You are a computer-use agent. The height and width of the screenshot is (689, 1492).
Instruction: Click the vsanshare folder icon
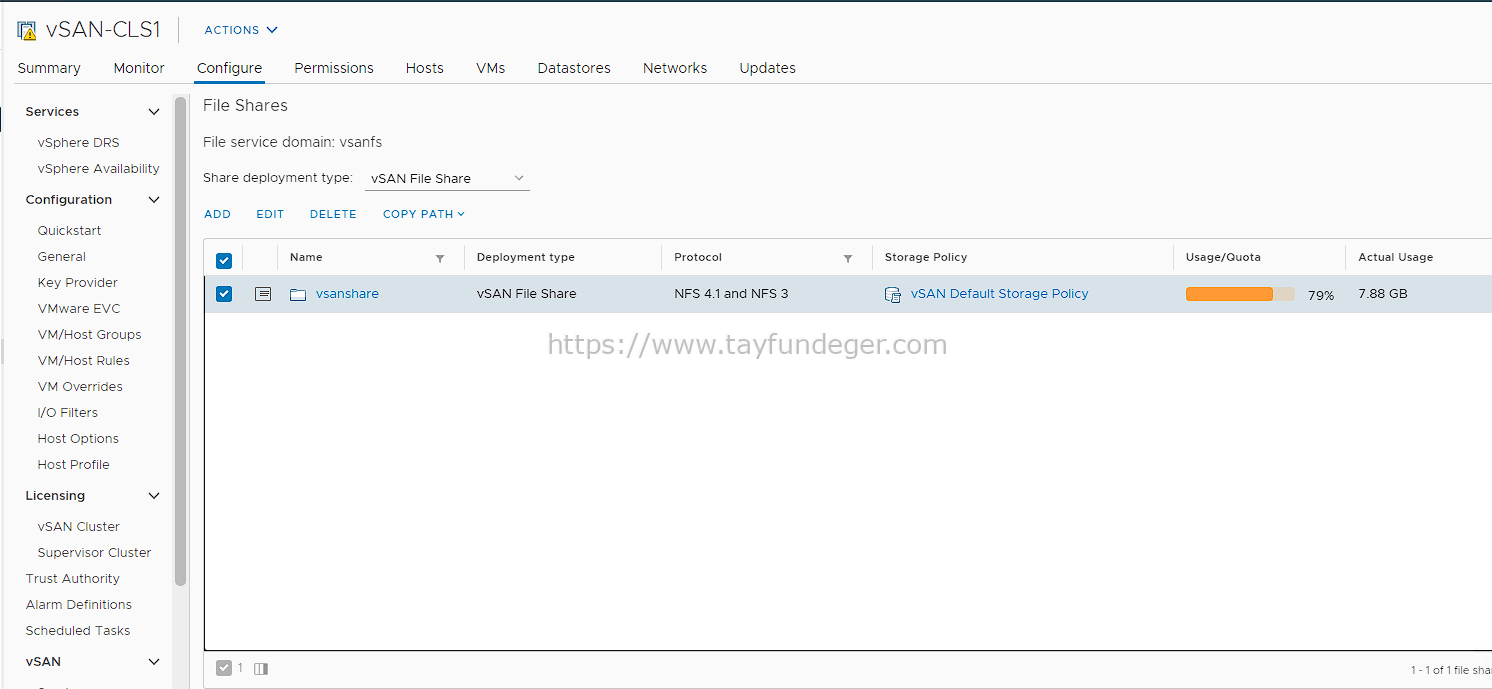pyautogui.click(x=298, y=294)
